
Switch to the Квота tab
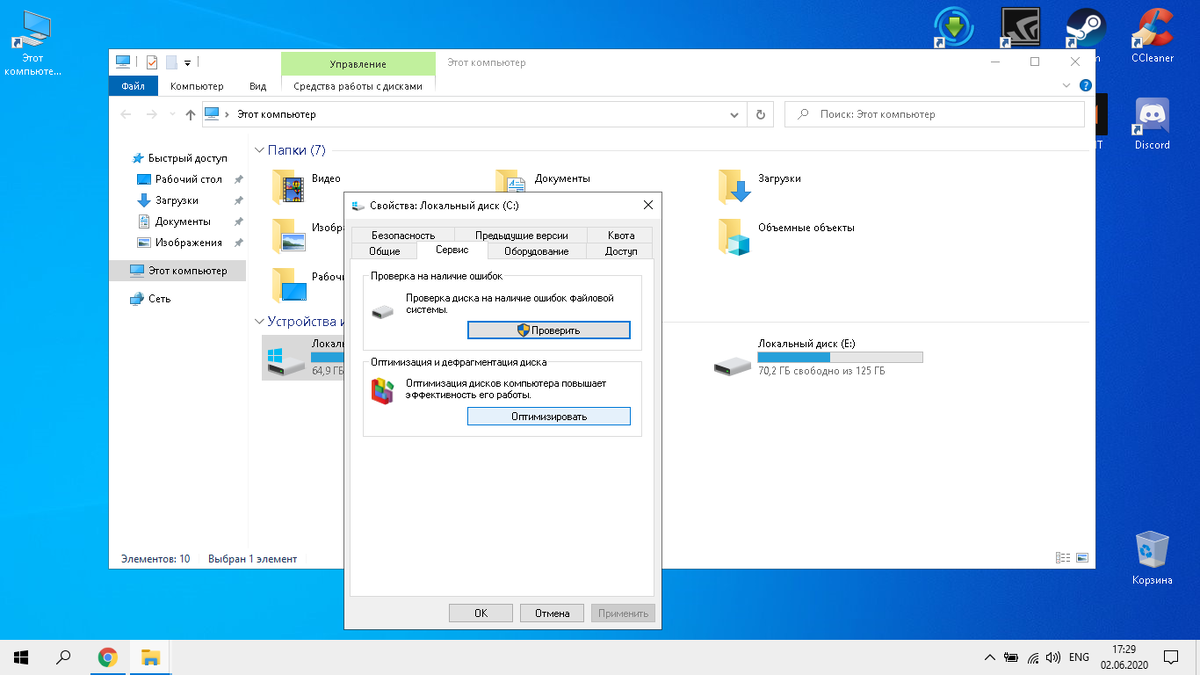[621, 235]
